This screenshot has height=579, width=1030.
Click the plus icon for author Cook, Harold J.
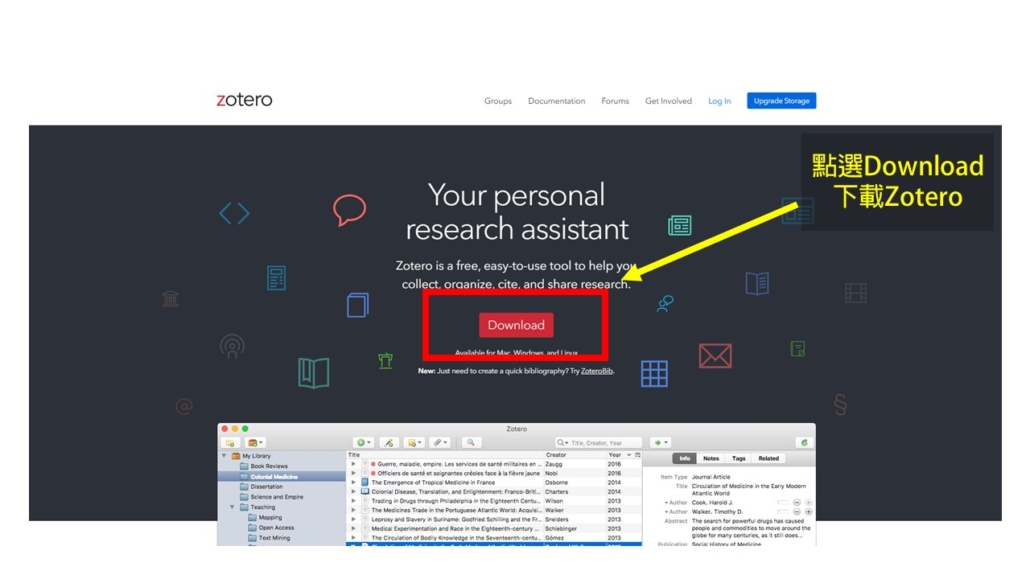click(x=809, y=503)
